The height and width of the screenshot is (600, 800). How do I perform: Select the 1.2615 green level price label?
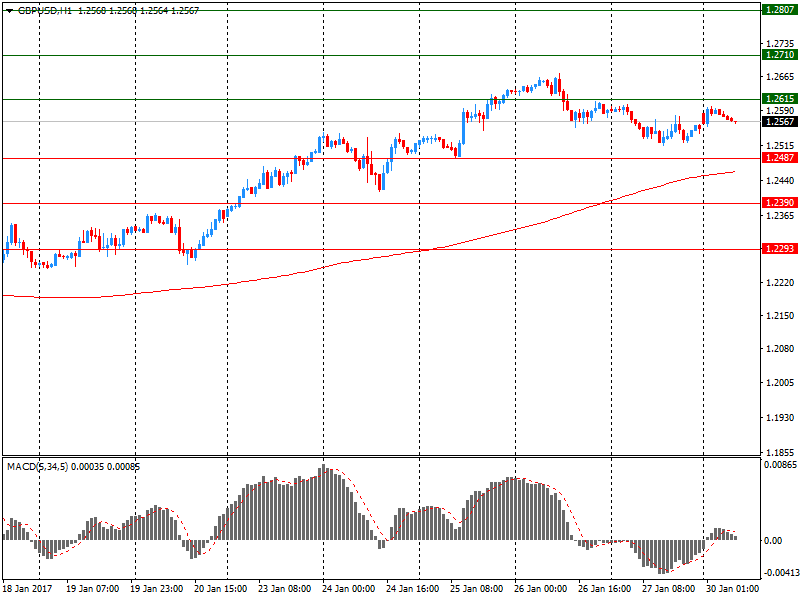[x=780, y=98]
